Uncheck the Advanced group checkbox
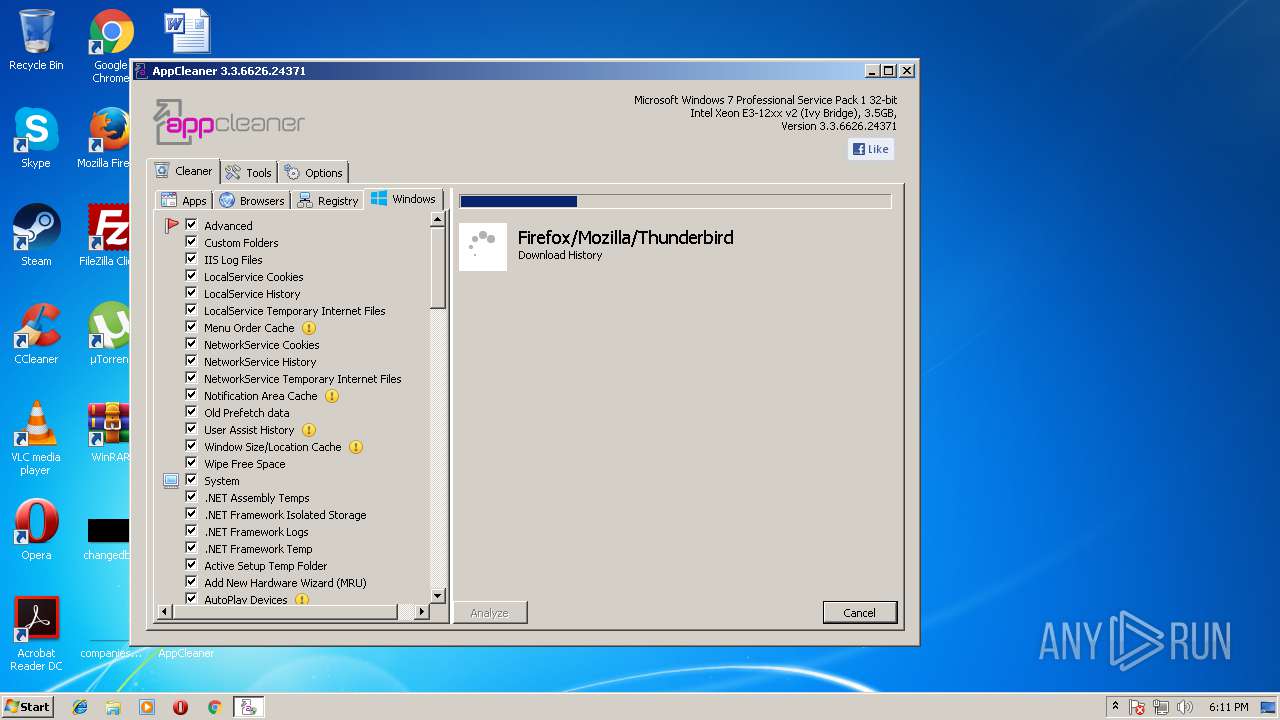This screenshot has height=720, width=1280. [191, 225]
